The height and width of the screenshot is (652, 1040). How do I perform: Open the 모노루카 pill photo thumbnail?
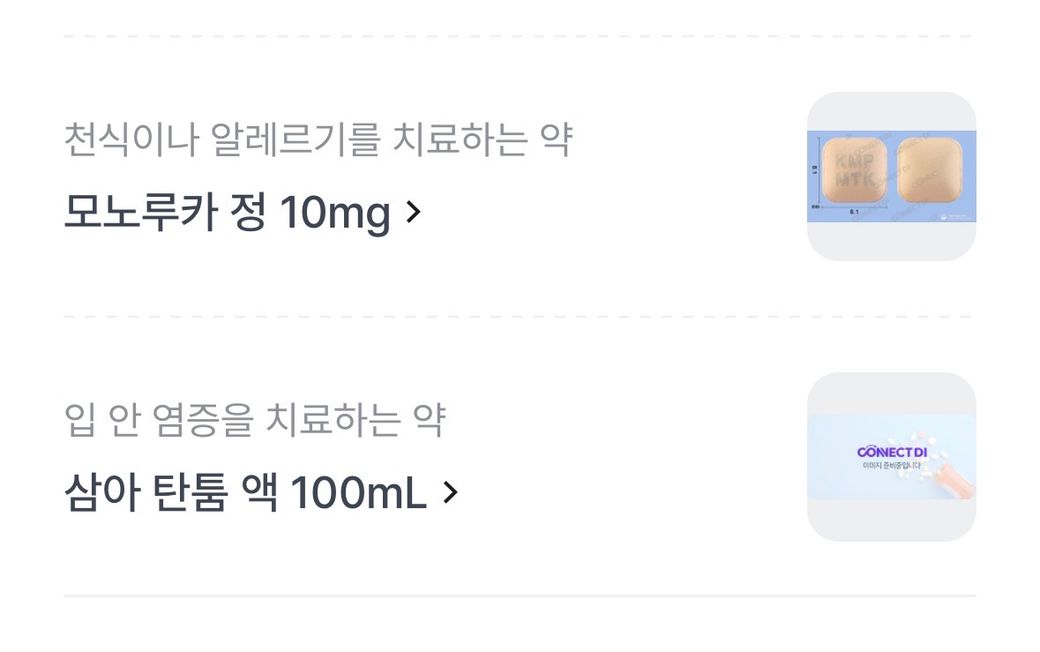(891, 176)
